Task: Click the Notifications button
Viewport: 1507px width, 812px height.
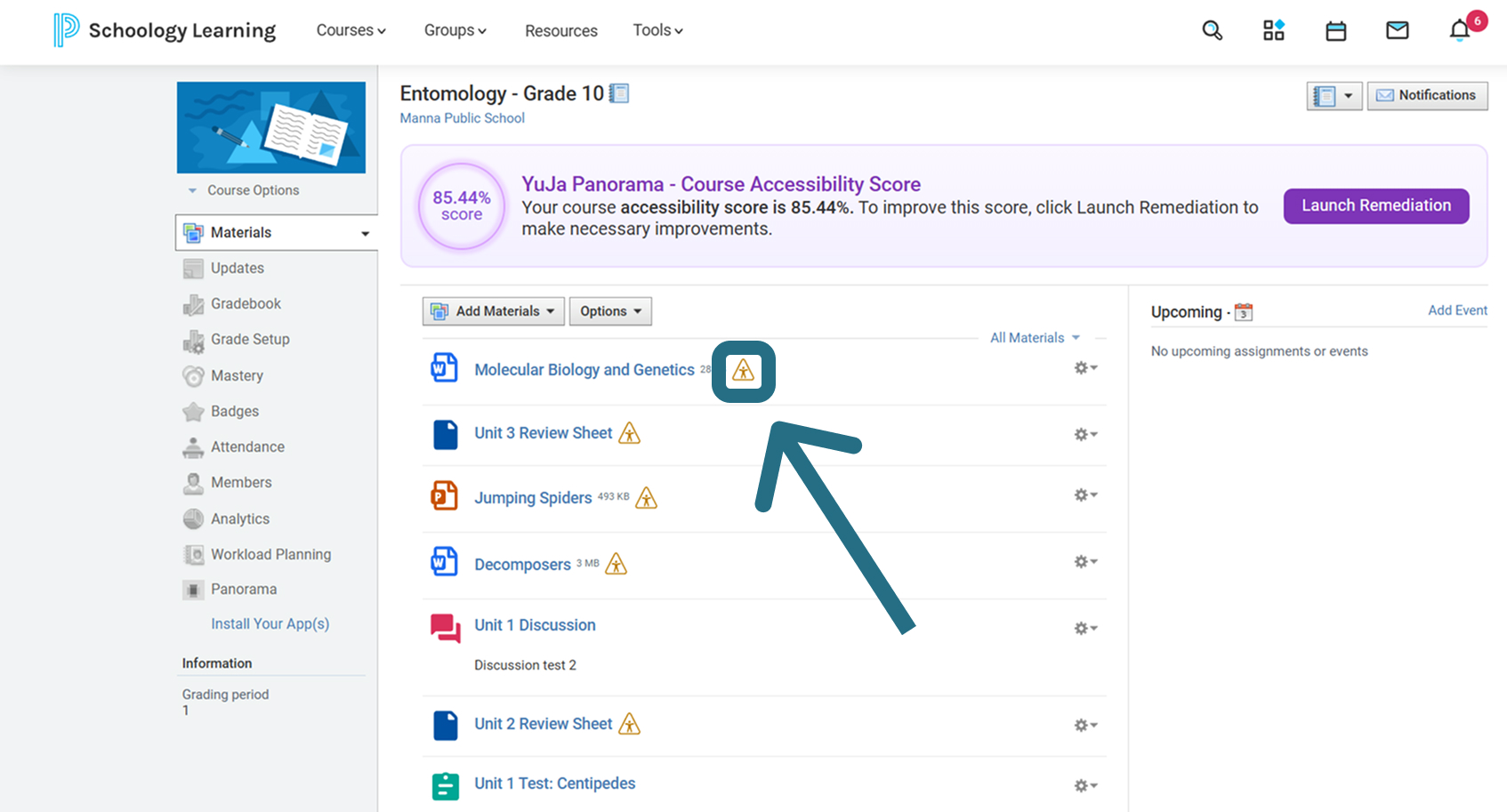Action: click(1427, 96)
